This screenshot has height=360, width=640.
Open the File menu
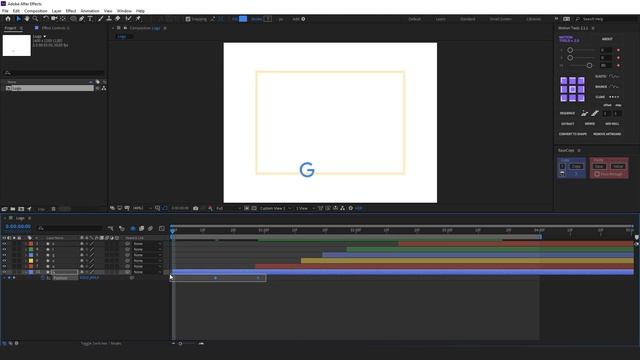point(5,11)
